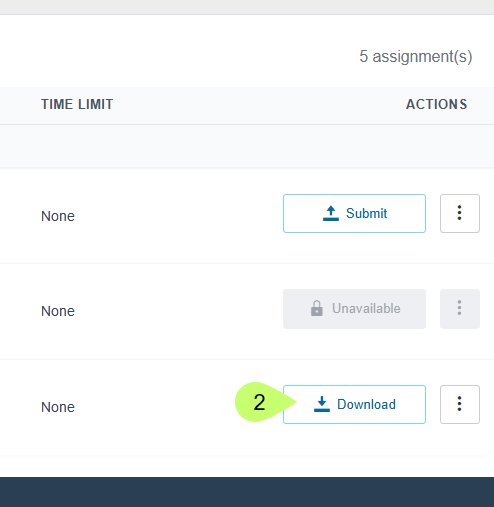Click None time limit in Download row
Viewport: 494px width, 507px height.
click(x=58, y=407)
